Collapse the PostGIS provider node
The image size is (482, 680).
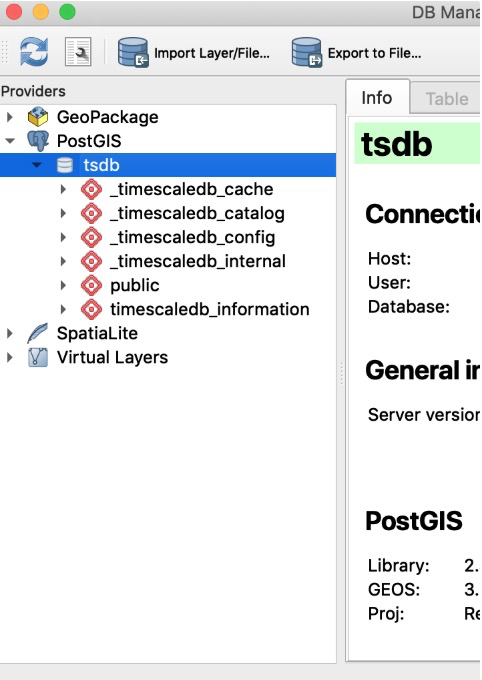[10, 141]
